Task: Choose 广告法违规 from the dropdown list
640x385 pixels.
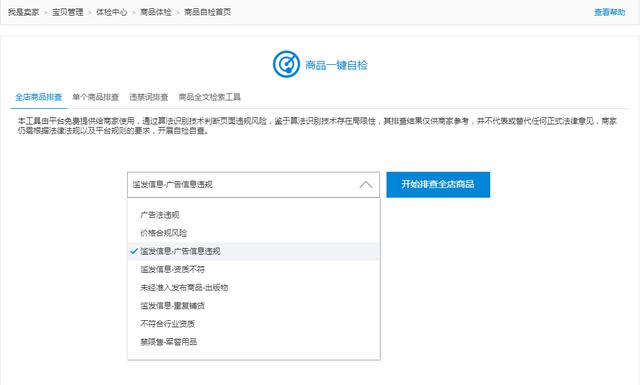Action: [160, 215]
